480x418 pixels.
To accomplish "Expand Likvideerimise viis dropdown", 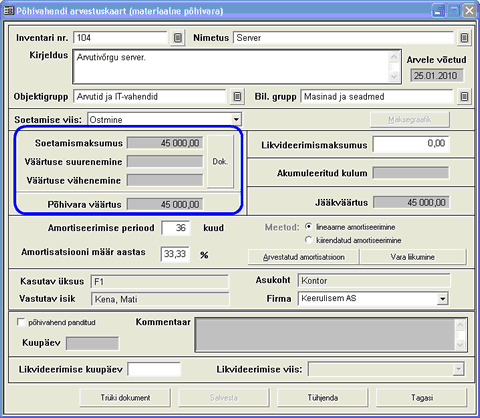I will click(x=459, y=369).
